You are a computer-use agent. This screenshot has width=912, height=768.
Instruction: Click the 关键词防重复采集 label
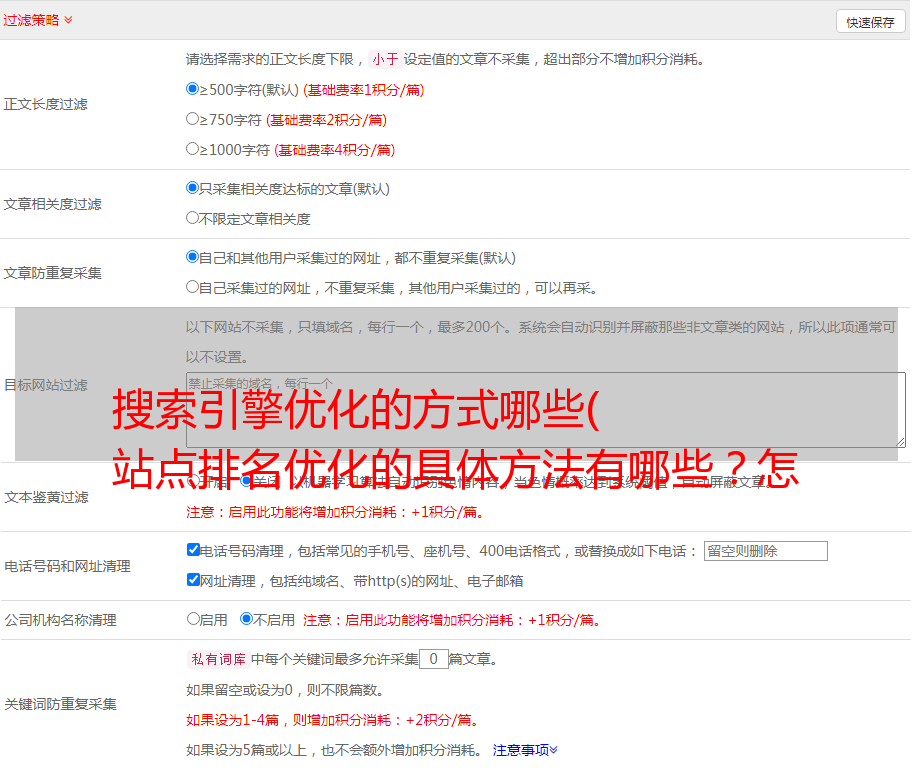pos(60,704)
